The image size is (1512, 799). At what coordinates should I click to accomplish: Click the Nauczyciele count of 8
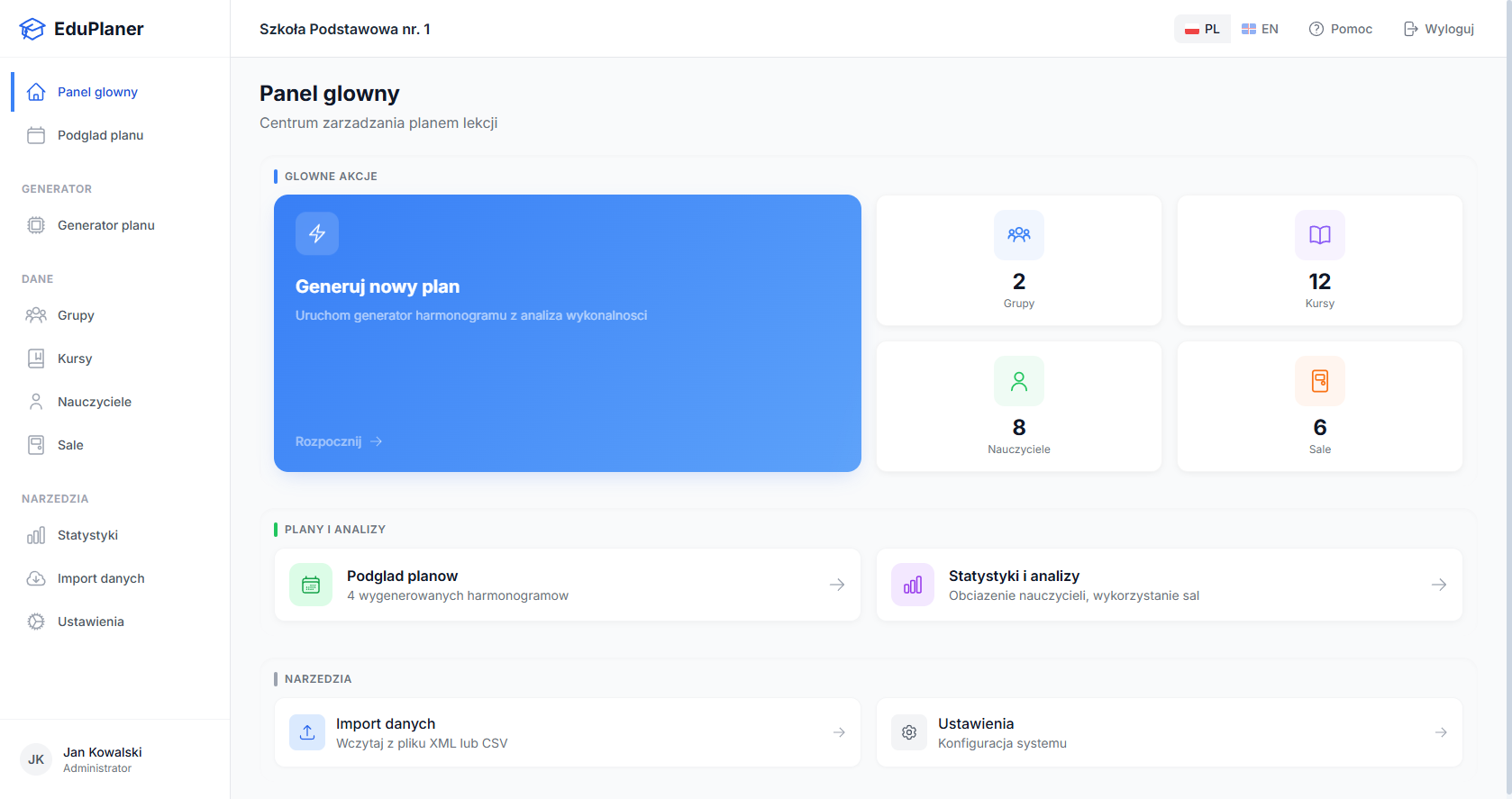pyautogui.click(x=1019, y=427)
